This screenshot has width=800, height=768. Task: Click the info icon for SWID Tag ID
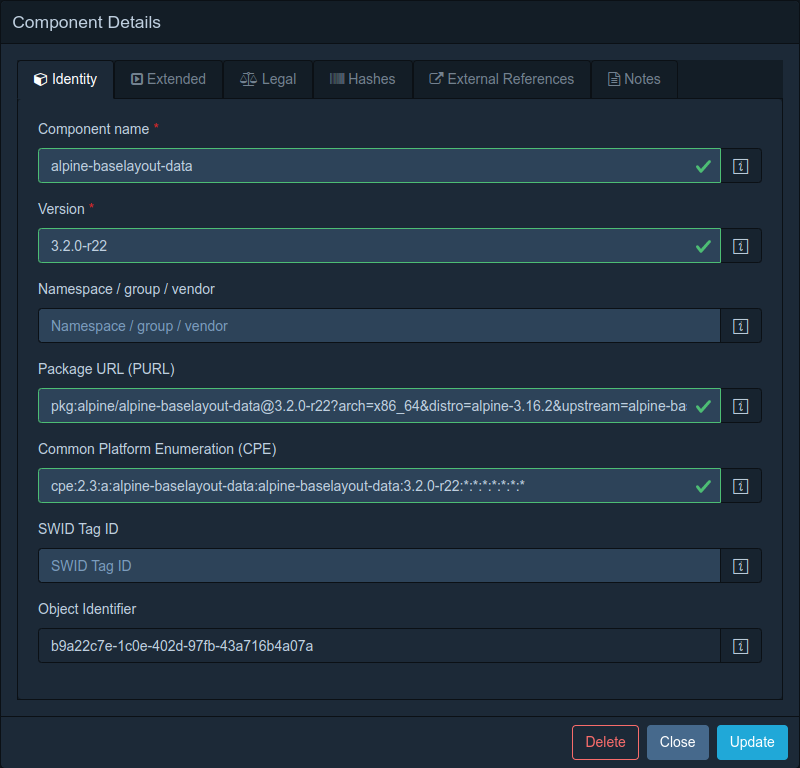(x=741, y=565)
